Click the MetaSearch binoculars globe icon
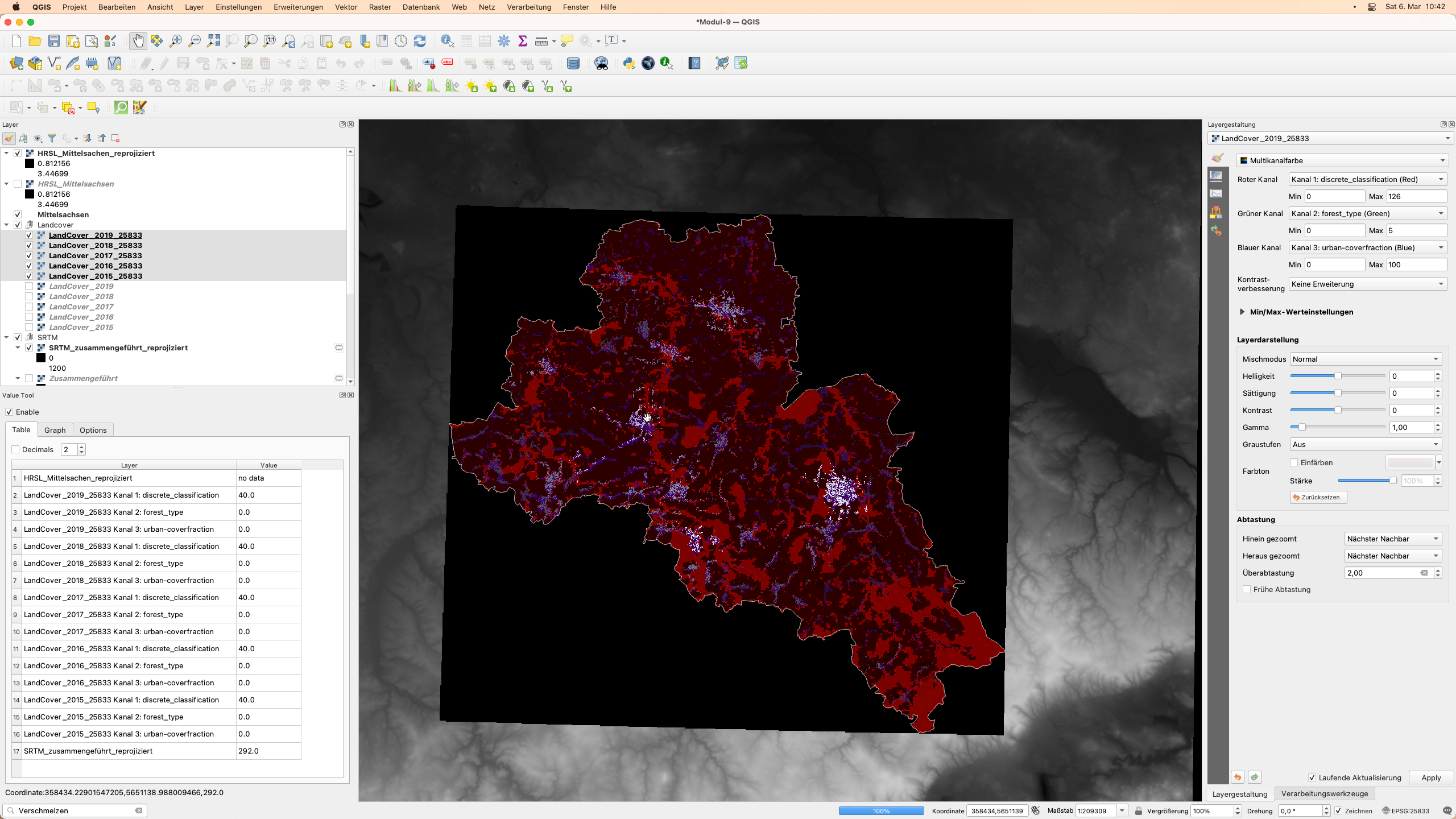 601,63
